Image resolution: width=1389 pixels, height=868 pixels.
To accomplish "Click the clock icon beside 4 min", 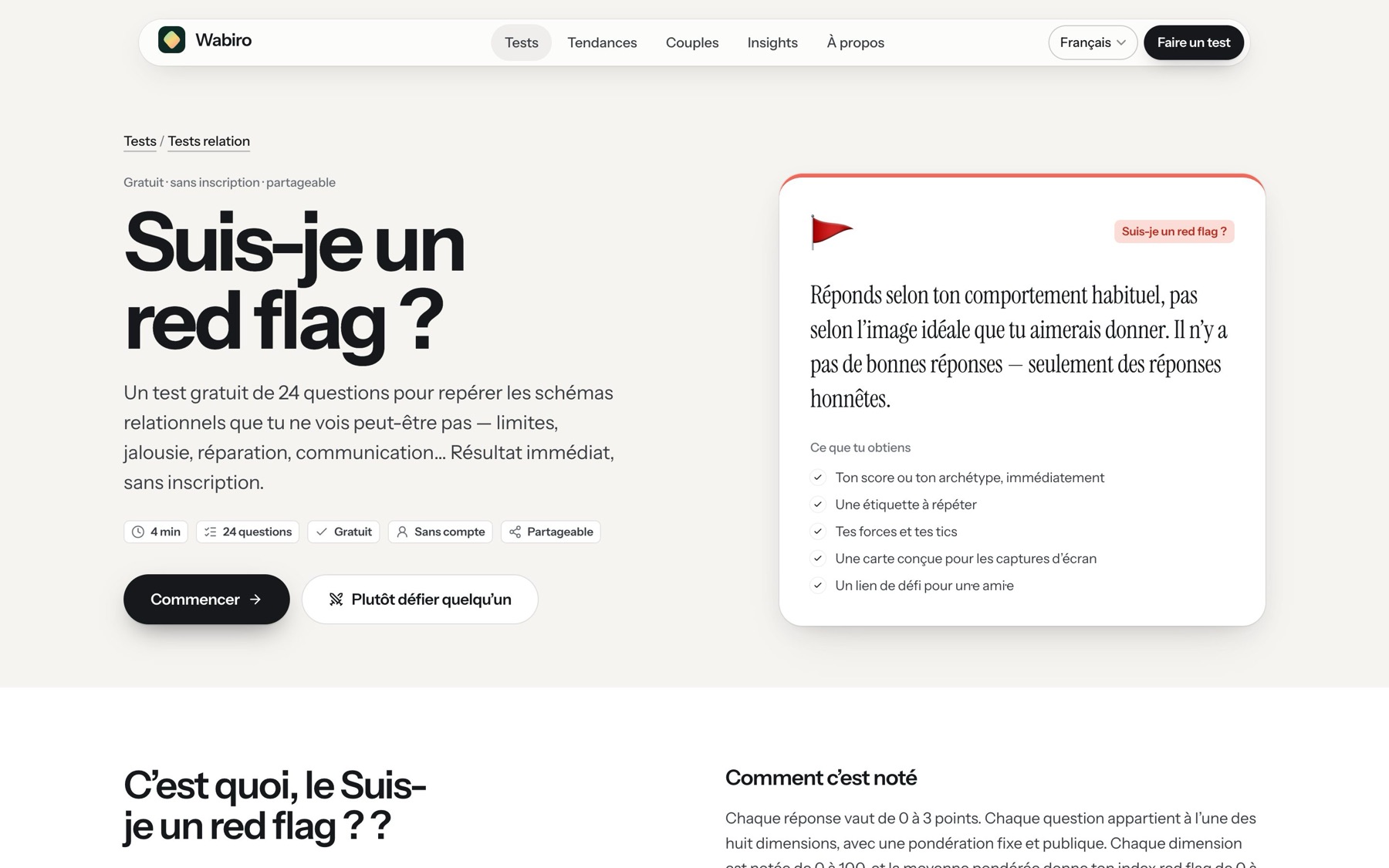I will [138, 532].
